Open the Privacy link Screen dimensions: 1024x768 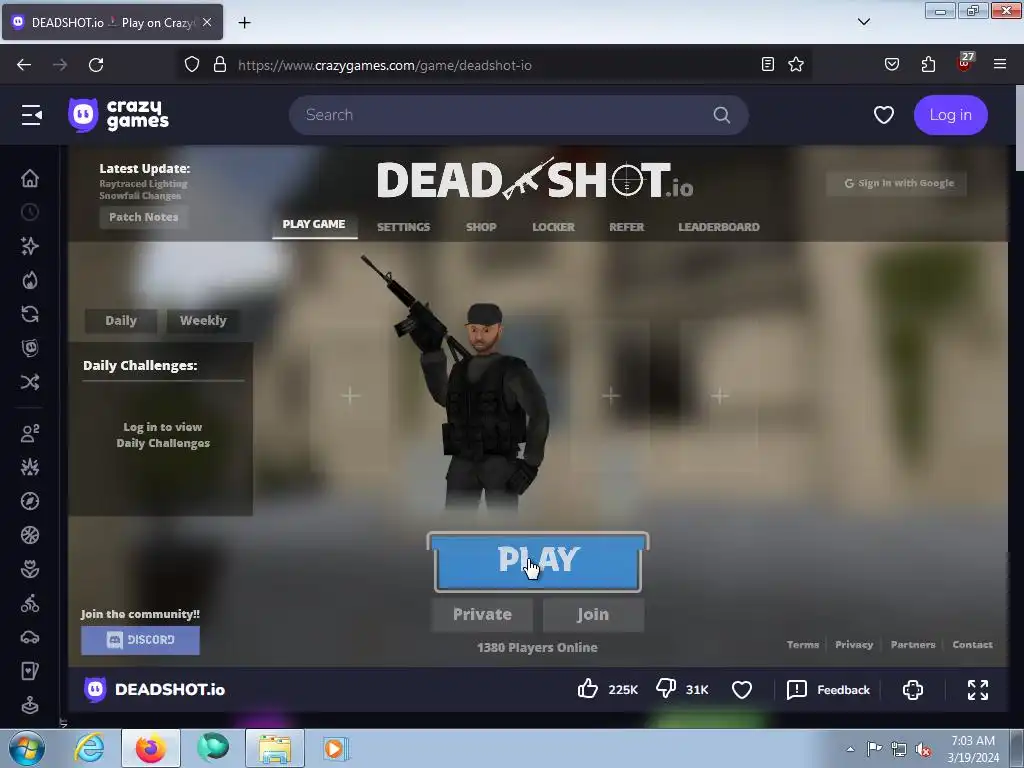pyautogui.click(x=854, y=645)
